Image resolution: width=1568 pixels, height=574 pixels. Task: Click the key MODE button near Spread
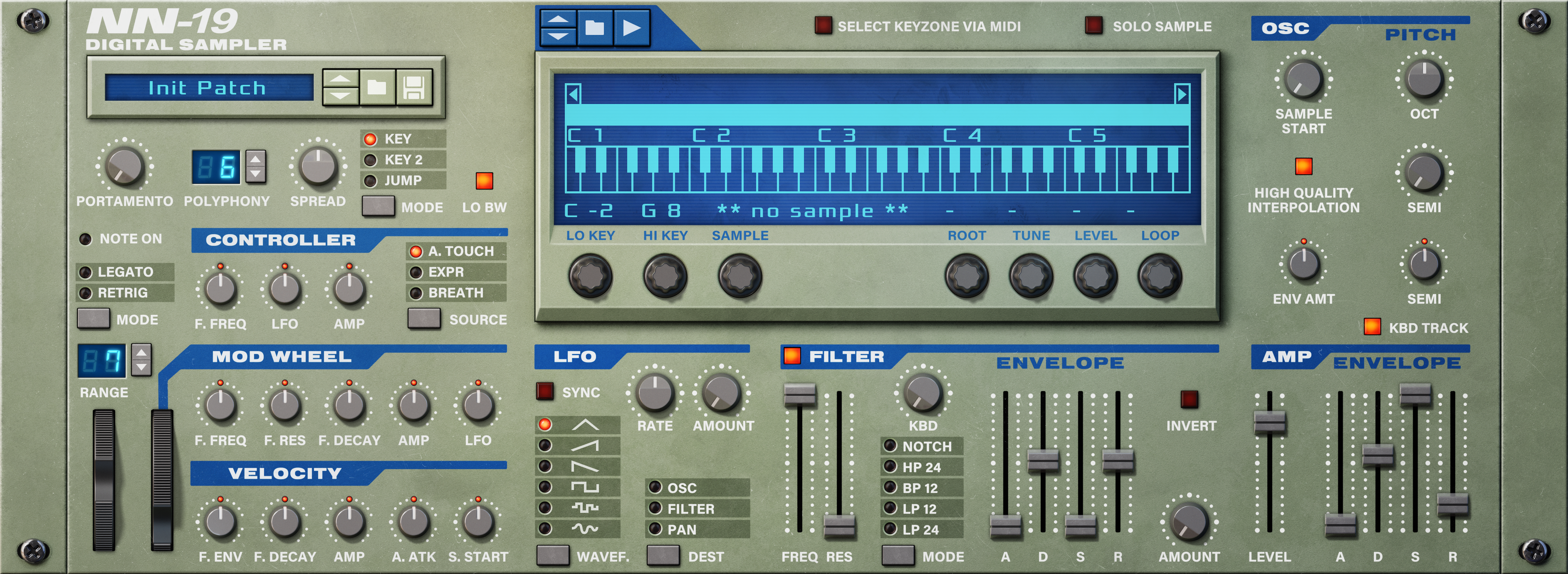click(378, 206)
